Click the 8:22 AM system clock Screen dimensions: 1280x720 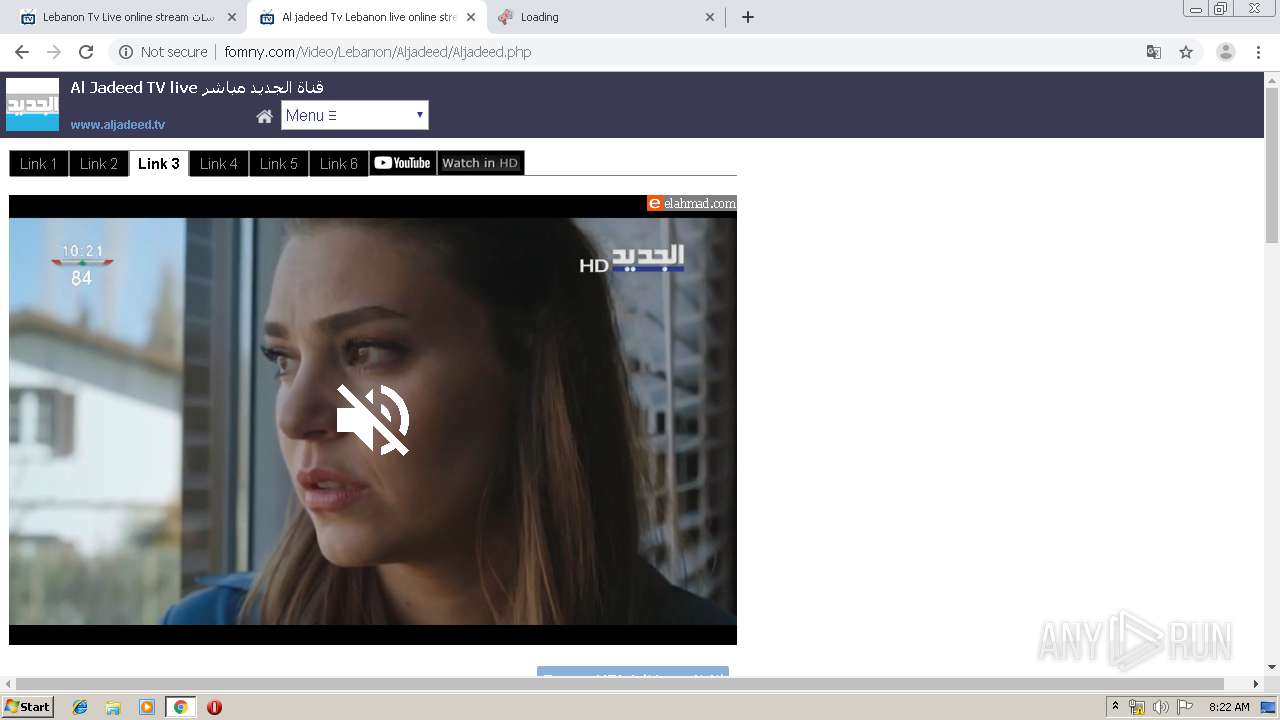click(1229, 707)
